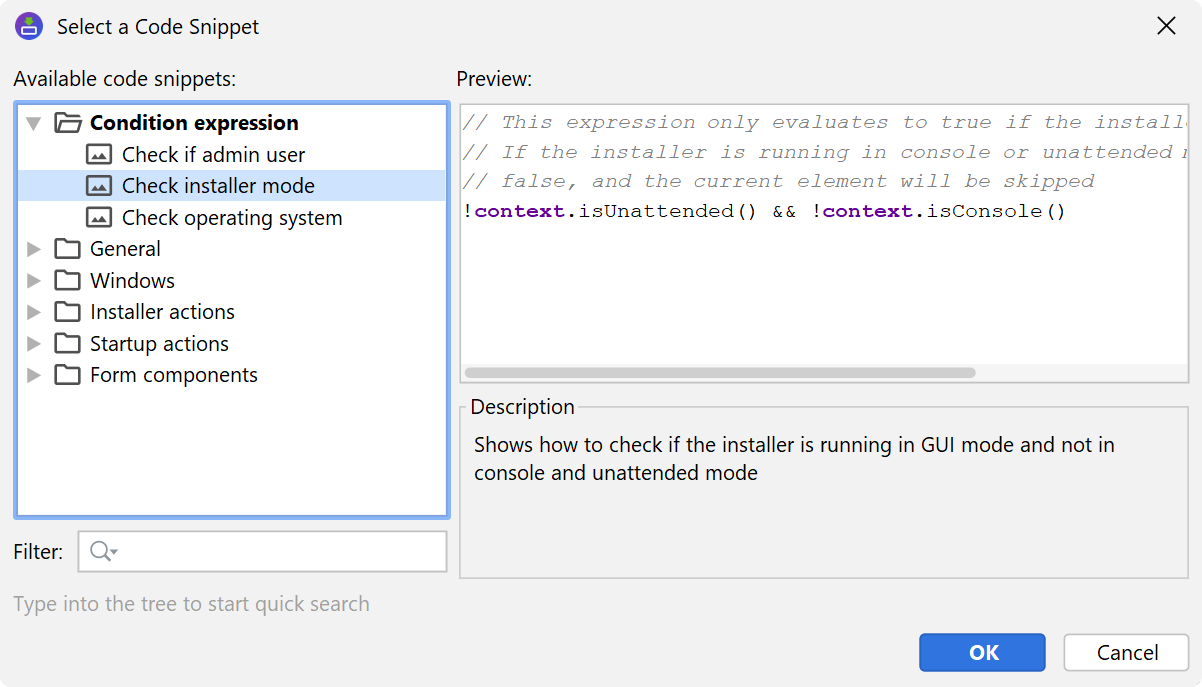The width and height of the screenshot is (1202, 687).
Task: Click the snippet icon beside Check if admin user
Action: coord(99,155)
